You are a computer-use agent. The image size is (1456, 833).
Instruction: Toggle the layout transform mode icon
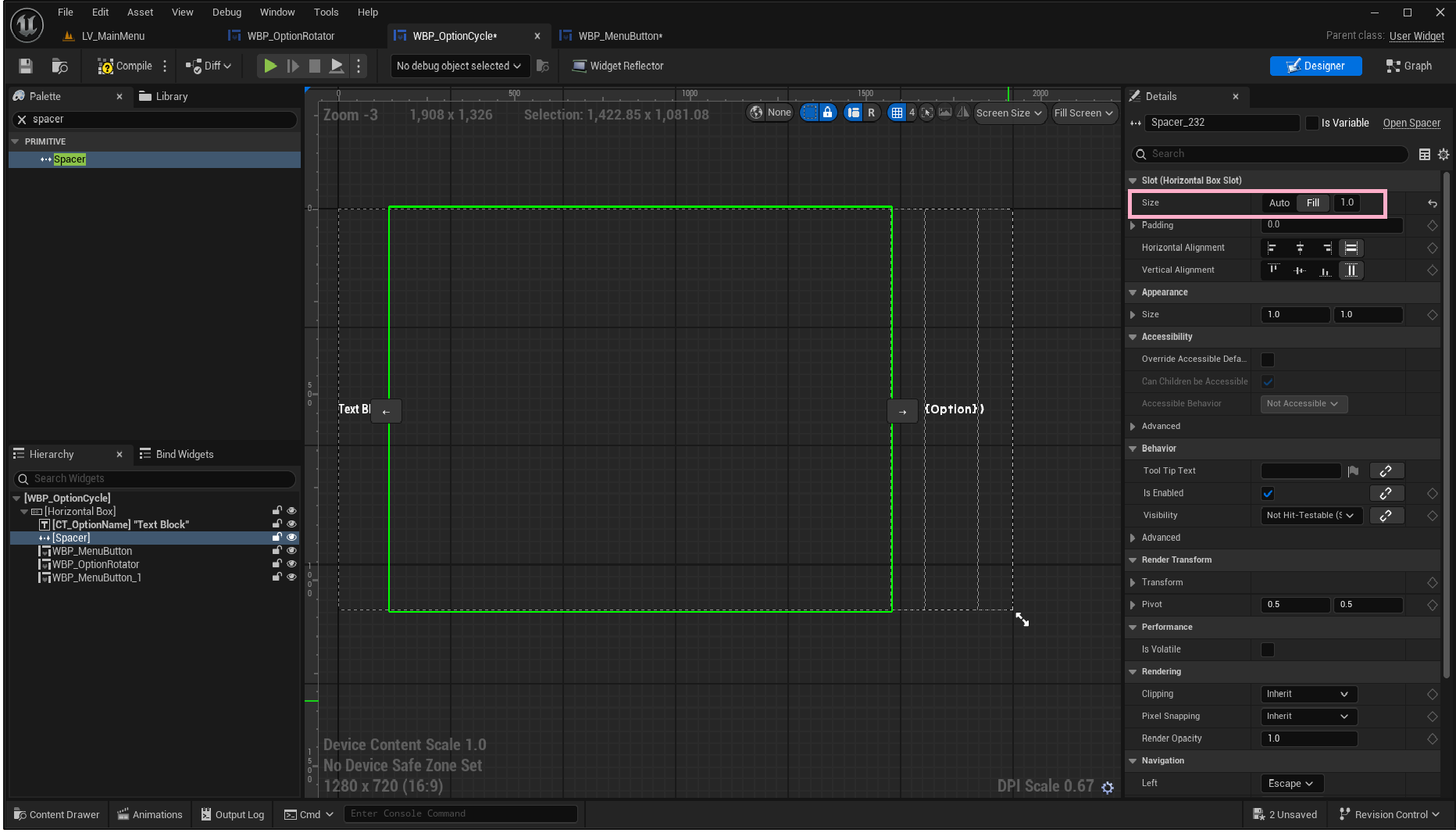[854, 113]
